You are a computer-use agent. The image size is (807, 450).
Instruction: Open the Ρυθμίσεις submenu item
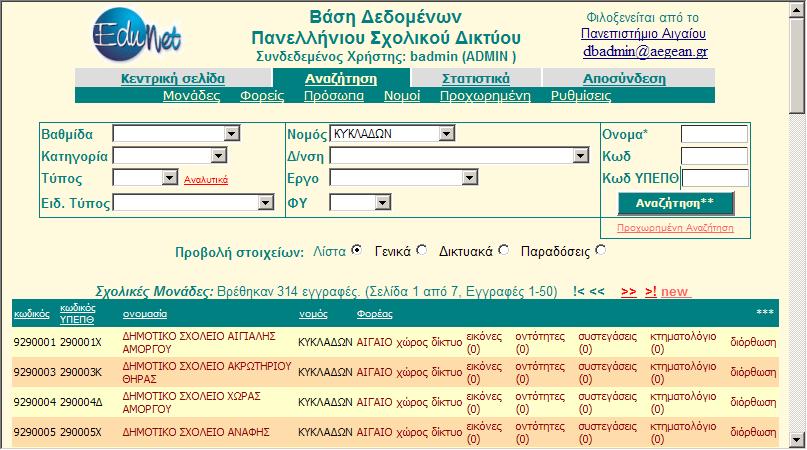click(581, 96)
